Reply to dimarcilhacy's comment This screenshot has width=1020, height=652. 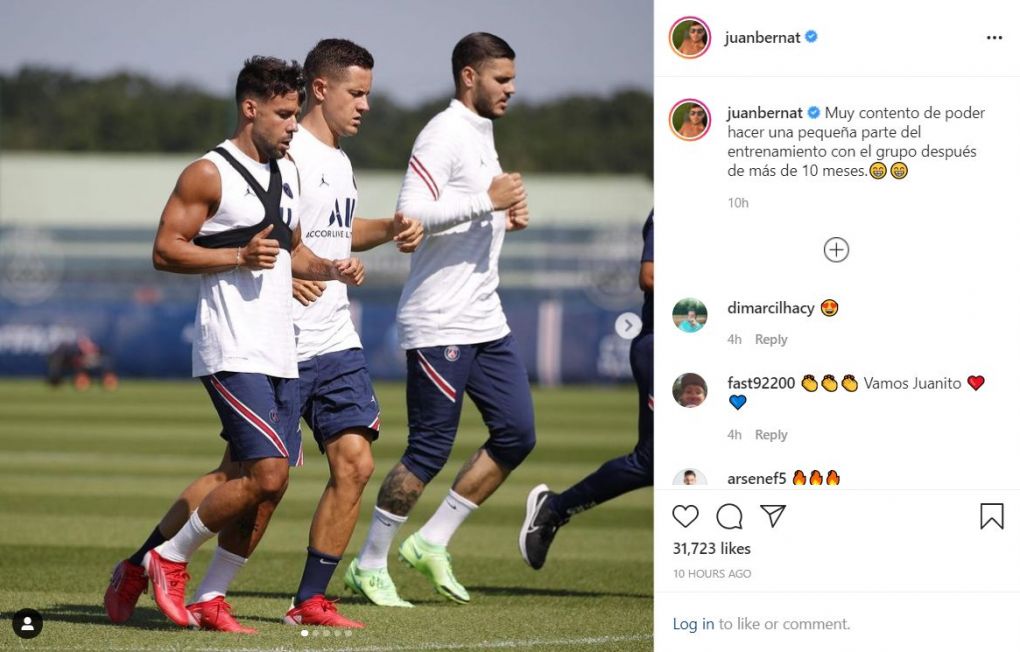tap(771, 339)
